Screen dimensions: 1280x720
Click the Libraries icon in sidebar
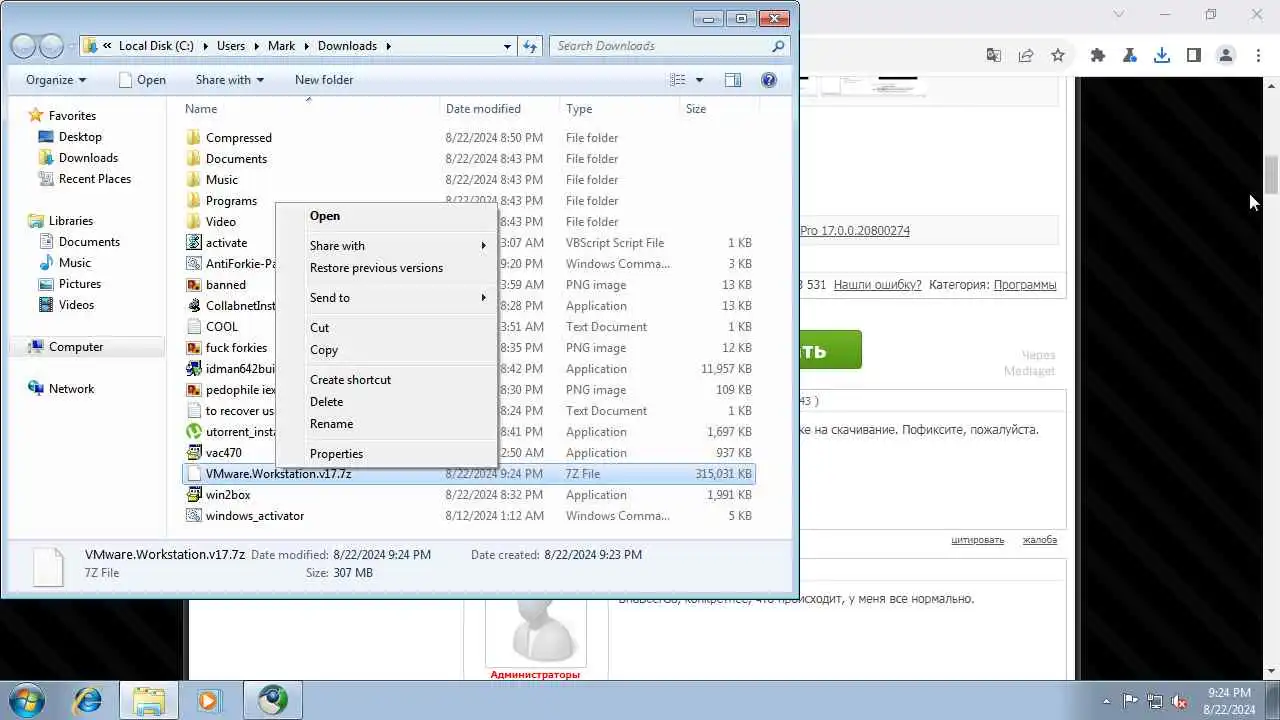tap(35, 221)
